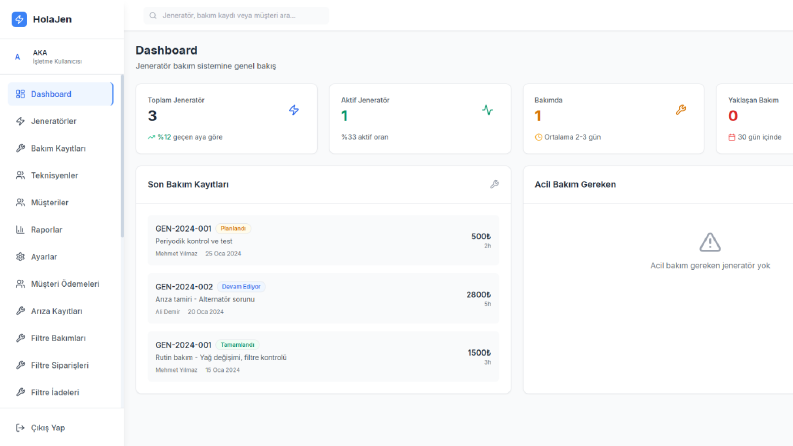The height and width of the screenshot is (446, 793).
Task: Go to Jeneratörler in the sidebar
Action: (60, 121)
